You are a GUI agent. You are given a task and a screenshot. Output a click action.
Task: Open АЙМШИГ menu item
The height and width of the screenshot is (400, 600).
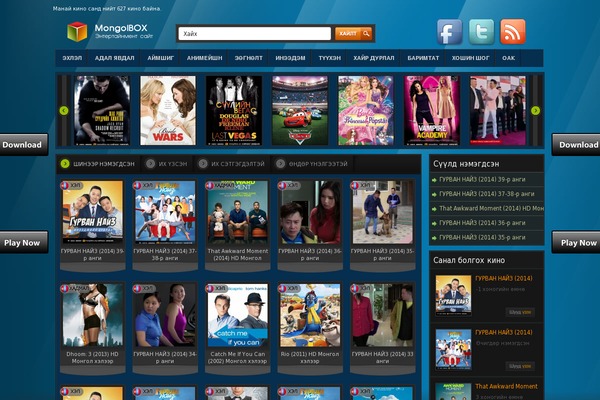(160, 58)
